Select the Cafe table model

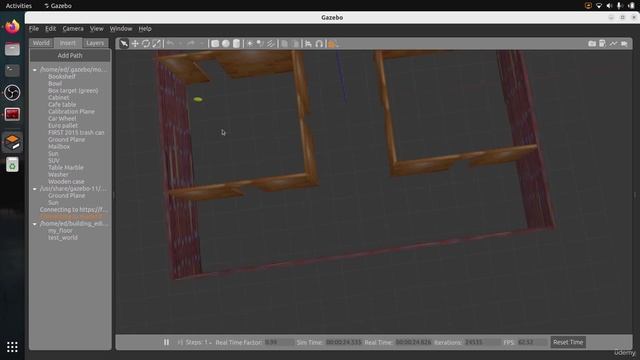[x=62, y=104]
